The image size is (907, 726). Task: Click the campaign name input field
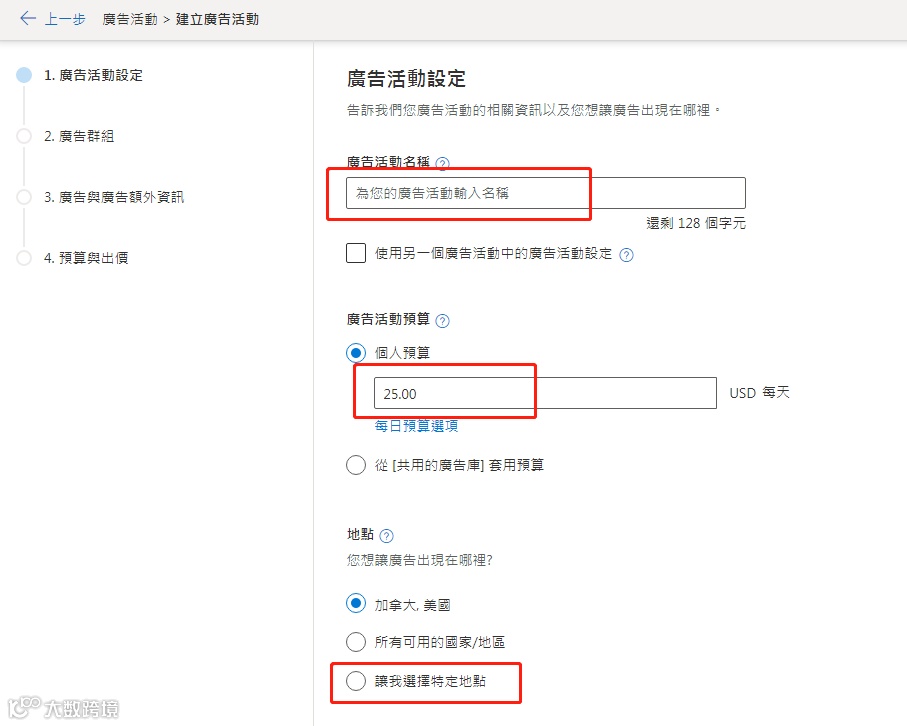tap(545, 193)
